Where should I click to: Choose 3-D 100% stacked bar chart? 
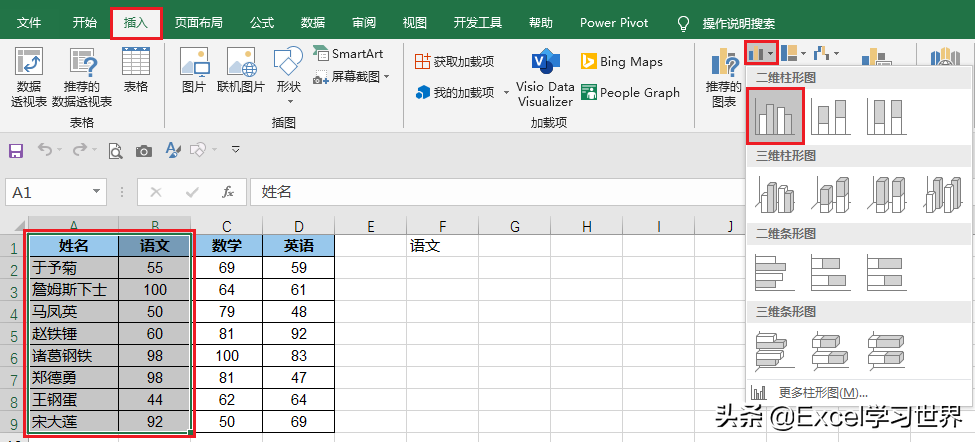point(887,351)
